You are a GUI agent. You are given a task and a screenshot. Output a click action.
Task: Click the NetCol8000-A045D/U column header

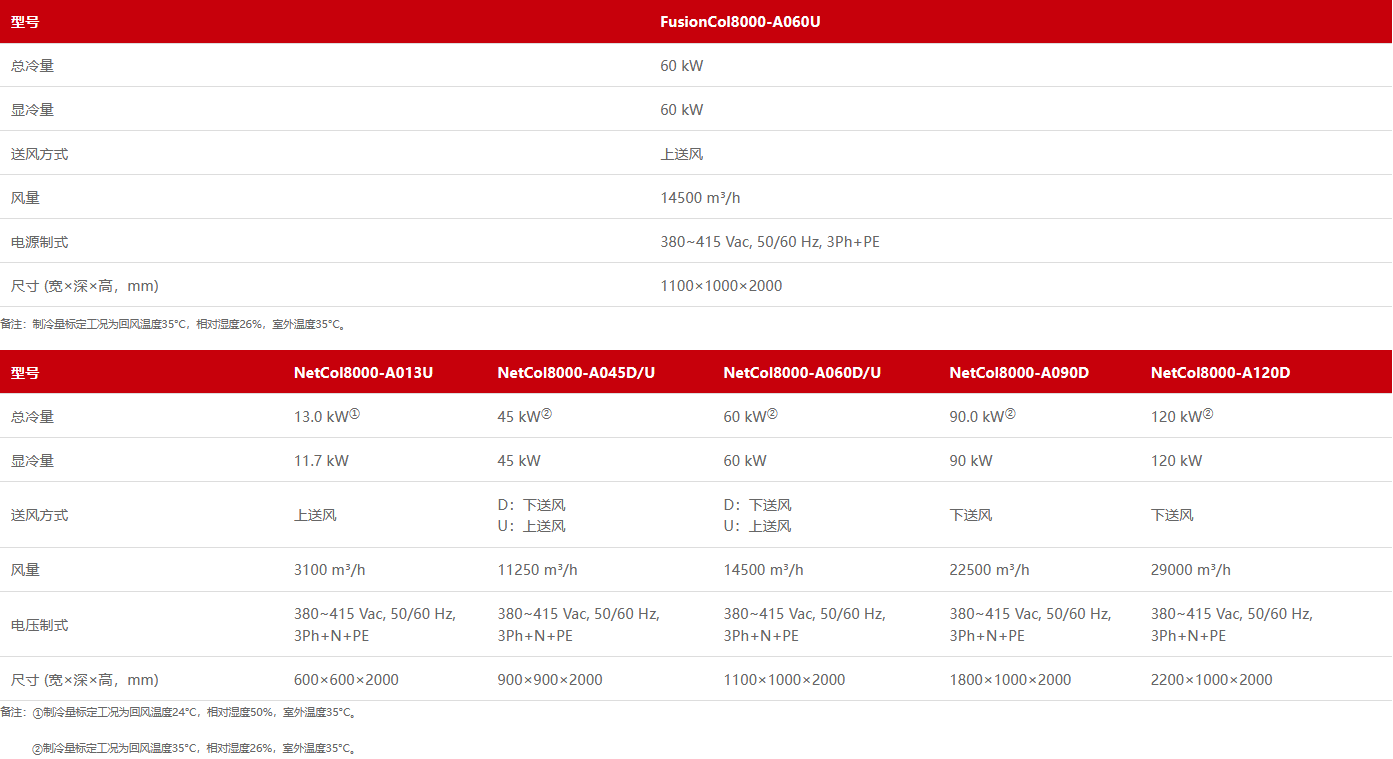coord(576,373)
